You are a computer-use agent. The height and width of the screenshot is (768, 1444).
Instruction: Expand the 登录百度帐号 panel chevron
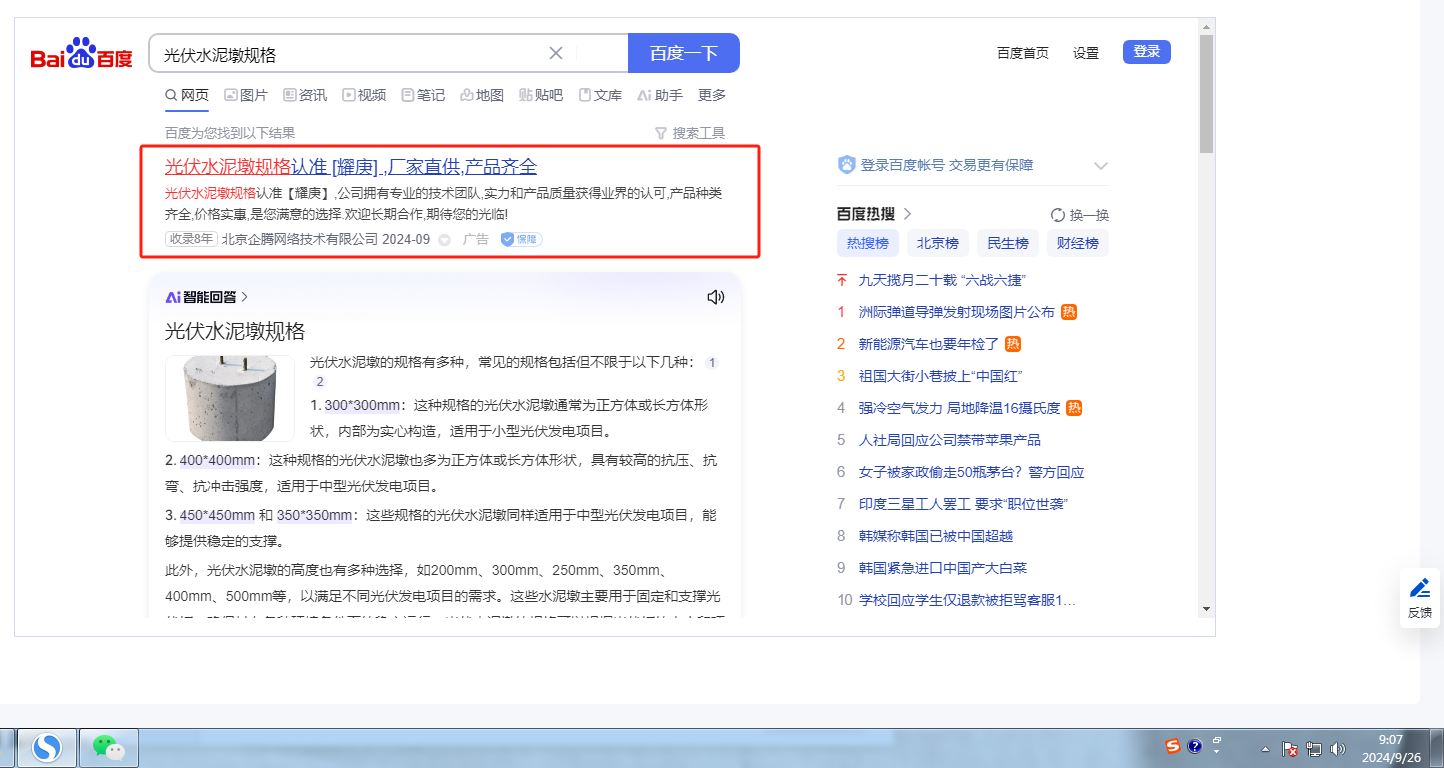point(1101,166)
